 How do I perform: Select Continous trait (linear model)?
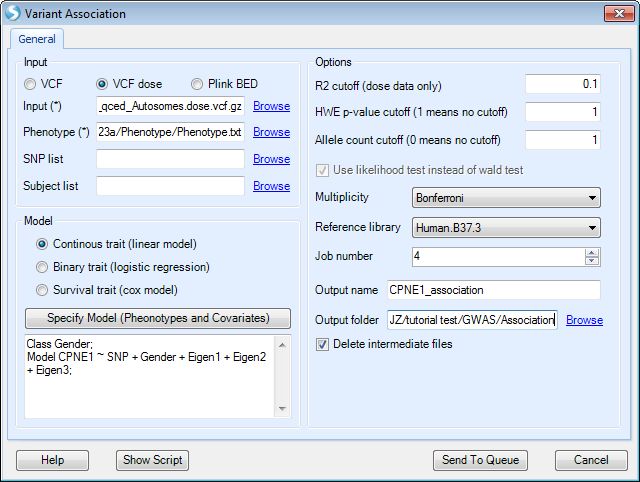pyautogui.click(x=42, y=244)
